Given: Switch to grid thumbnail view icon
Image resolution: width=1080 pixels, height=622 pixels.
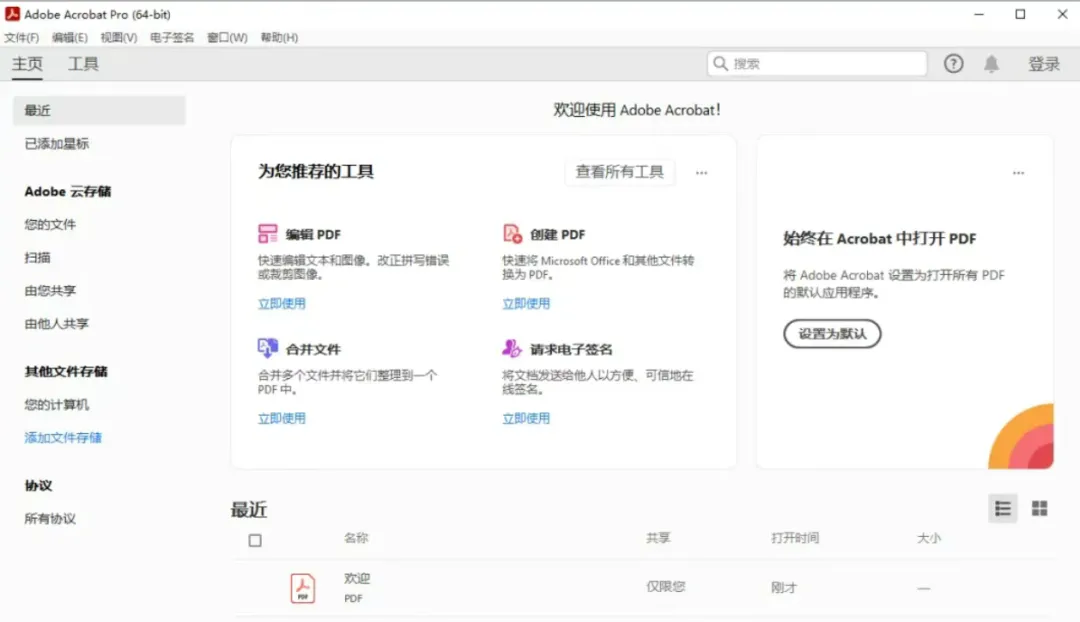Looking at the screenshot, I should point(1039,508).
